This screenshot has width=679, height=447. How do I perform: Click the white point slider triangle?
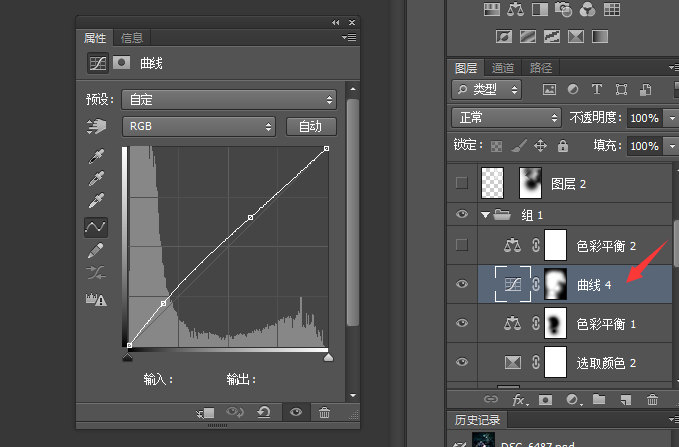coord(328,357)
